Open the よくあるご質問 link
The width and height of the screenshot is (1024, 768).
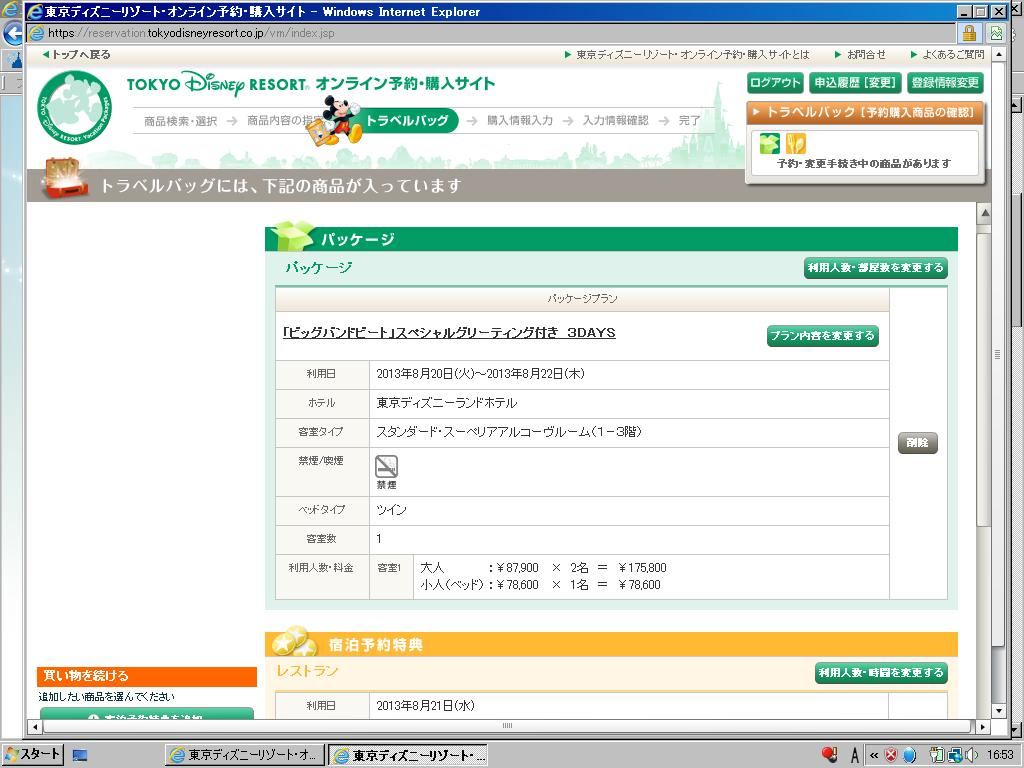tap(948, 55)
